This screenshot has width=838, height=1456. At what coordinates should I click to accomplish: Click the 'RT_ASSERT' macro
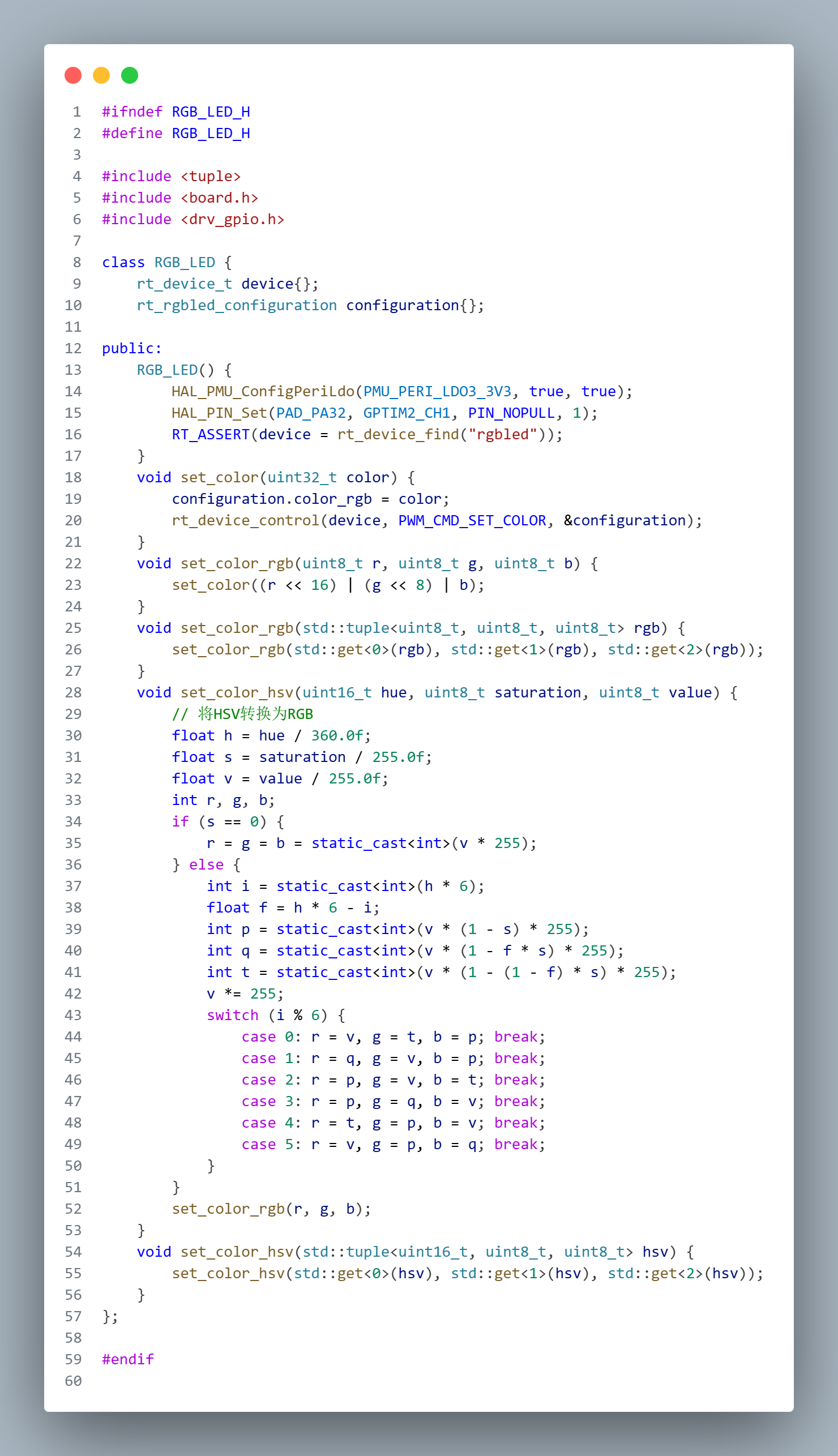pos(211,434)
